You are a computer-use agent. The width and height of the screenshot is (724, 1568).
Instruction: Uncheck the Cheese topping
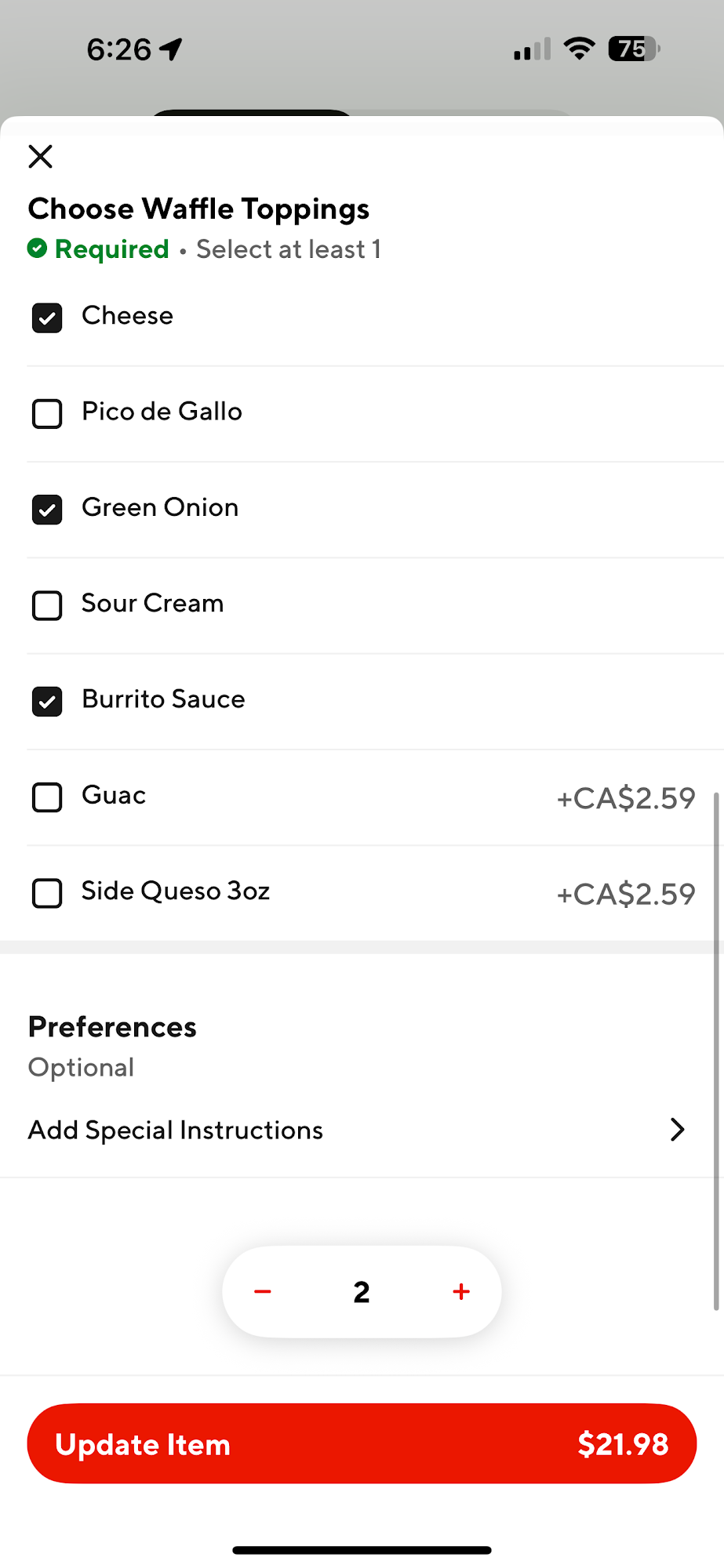[x=47, y=318]
